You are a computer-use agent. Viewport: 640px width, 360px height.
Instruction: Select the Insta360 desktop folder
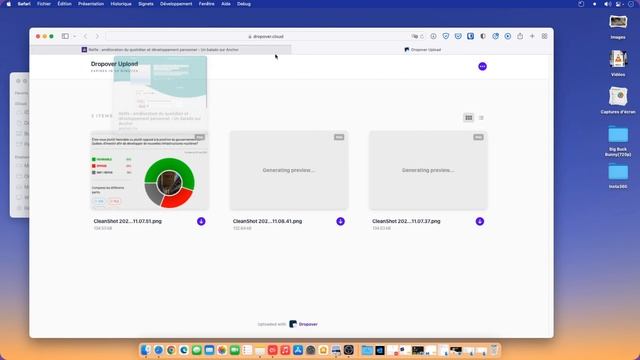pos(618,176)
